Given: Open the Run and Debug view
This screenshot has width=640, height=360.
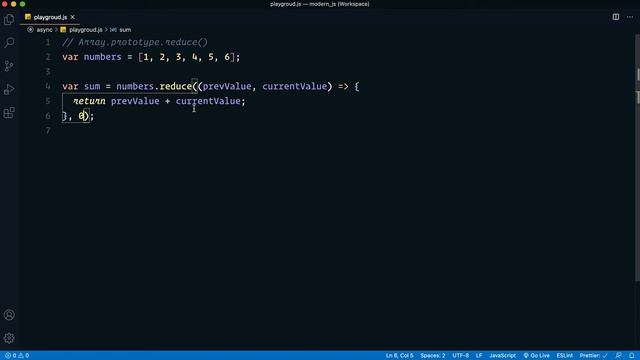Looking at the screenshot, I should [x=9, y=89].
